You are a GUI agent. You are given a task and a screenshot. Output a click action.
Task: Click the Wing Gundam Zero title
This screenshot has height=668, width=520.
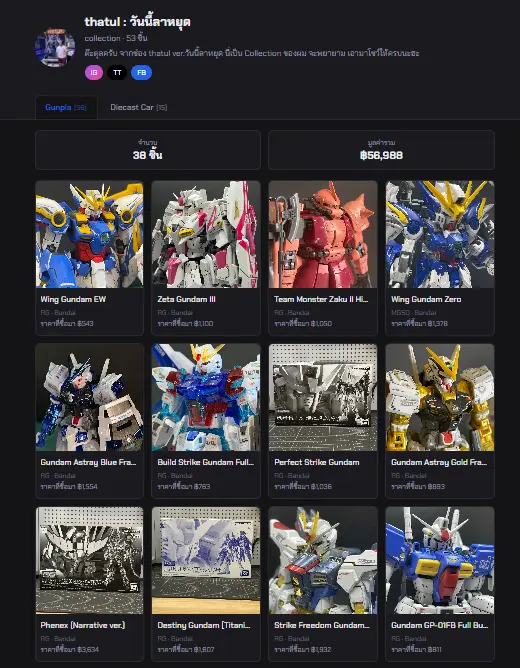tap(426, 299)
